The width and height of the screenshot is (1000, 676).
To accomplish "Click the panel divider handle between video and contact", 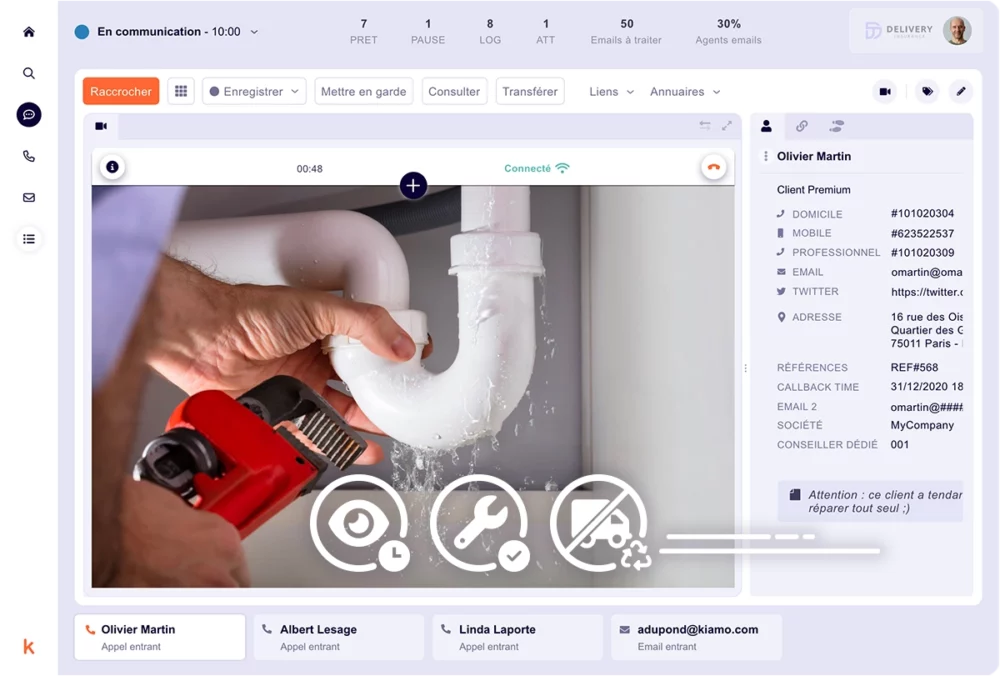I will [746, 368].
